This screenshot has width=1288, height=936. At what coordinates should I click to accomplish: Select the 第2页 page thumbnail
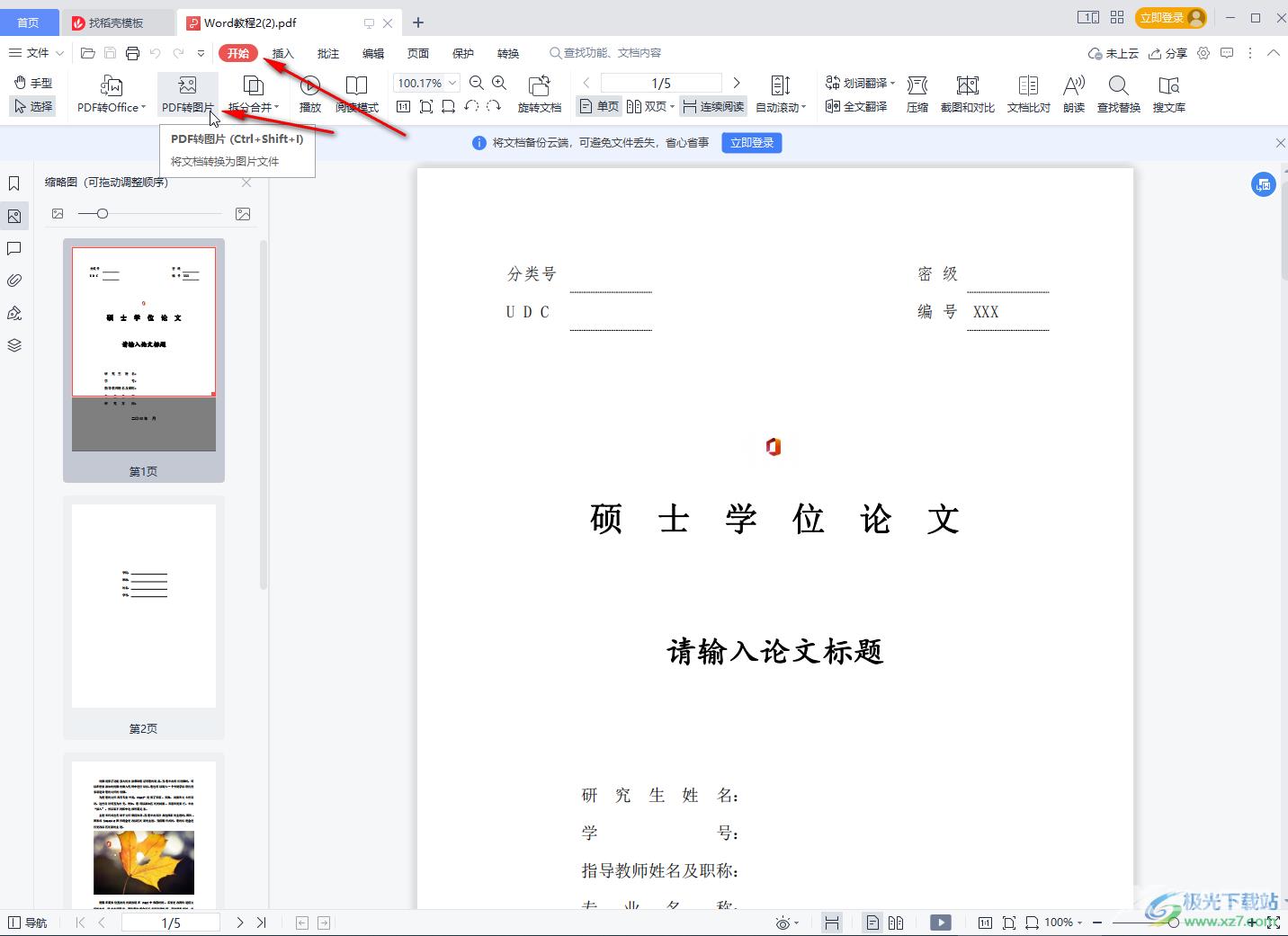click(143, 619)
